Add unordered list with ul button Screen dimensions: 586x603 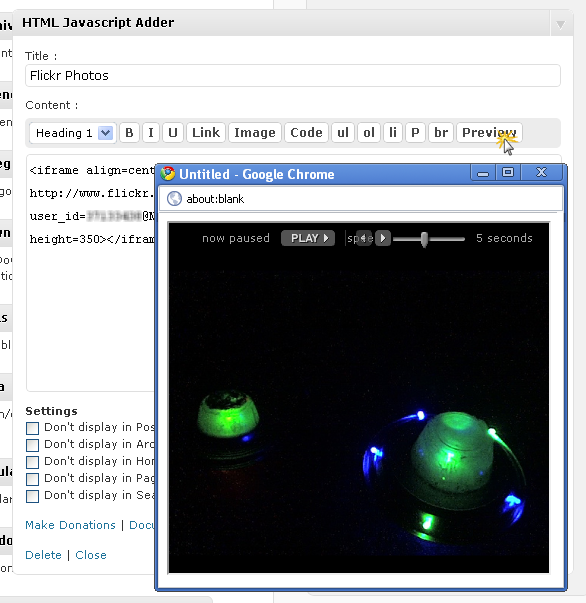click(x=343, y=133)
